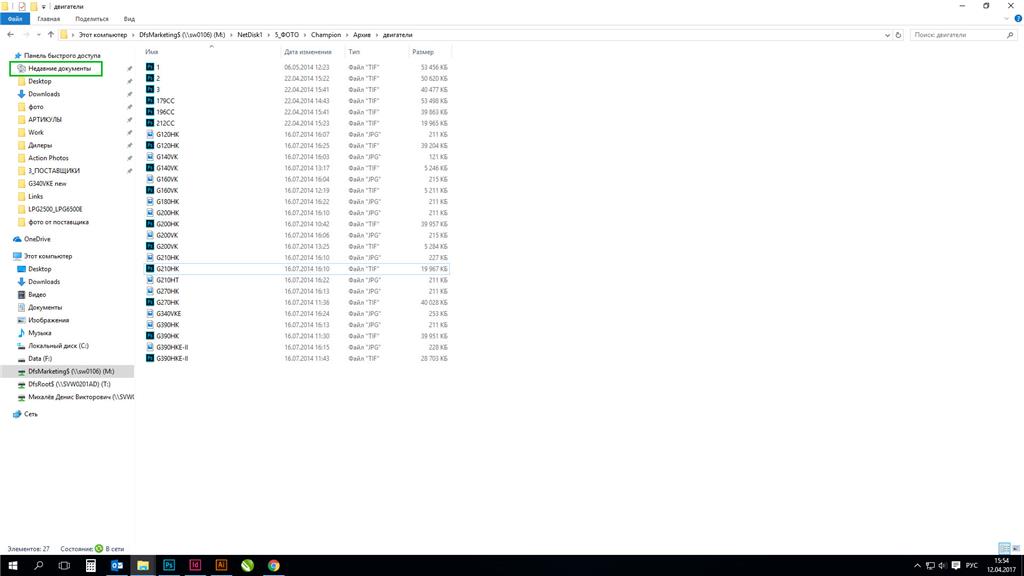Switch input language РУС indicator
The height and width of the screenshot is (576, 1024).
(972, 566)
